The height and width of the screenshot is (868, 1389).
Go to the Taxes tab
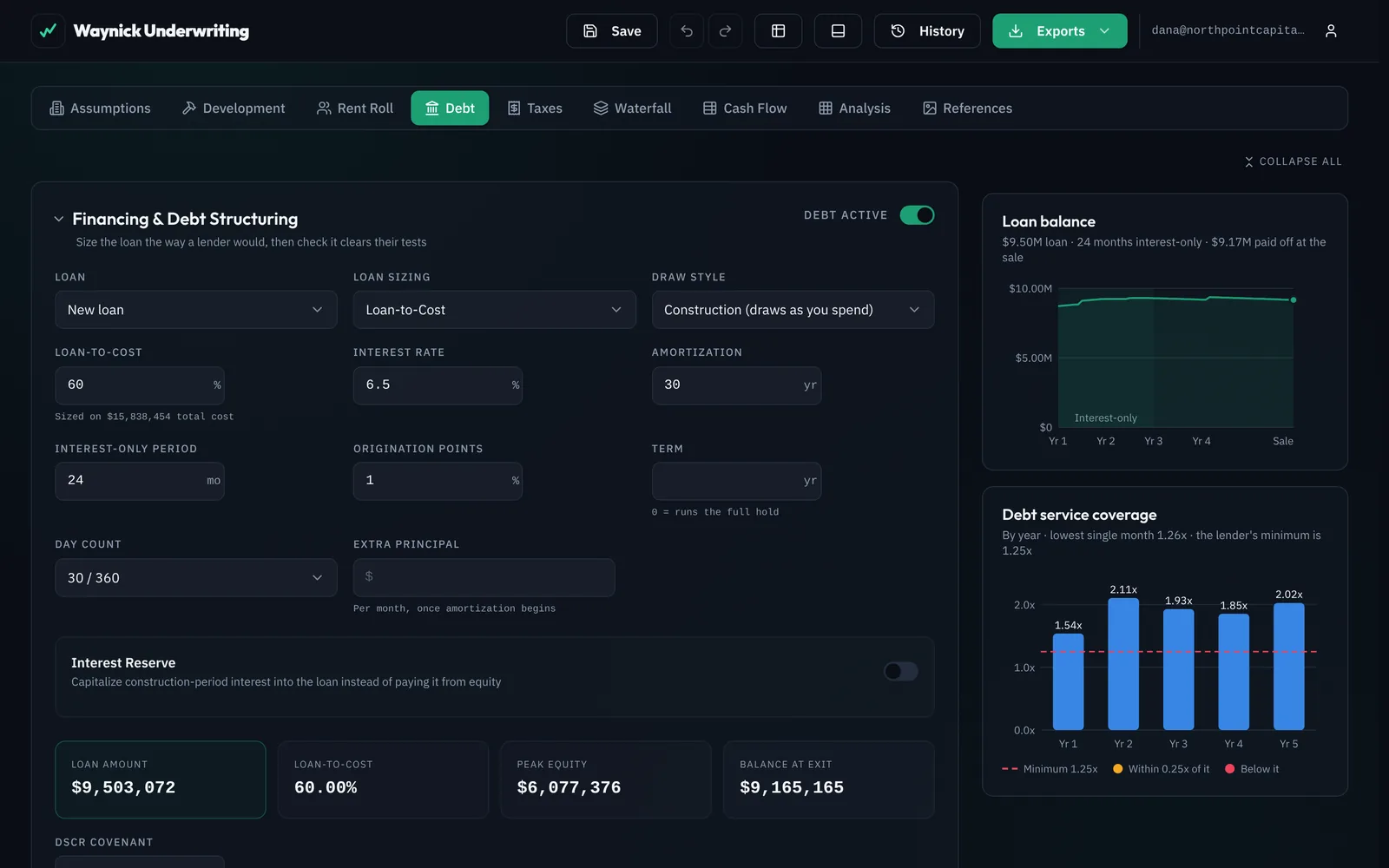(x=535, y=108)
